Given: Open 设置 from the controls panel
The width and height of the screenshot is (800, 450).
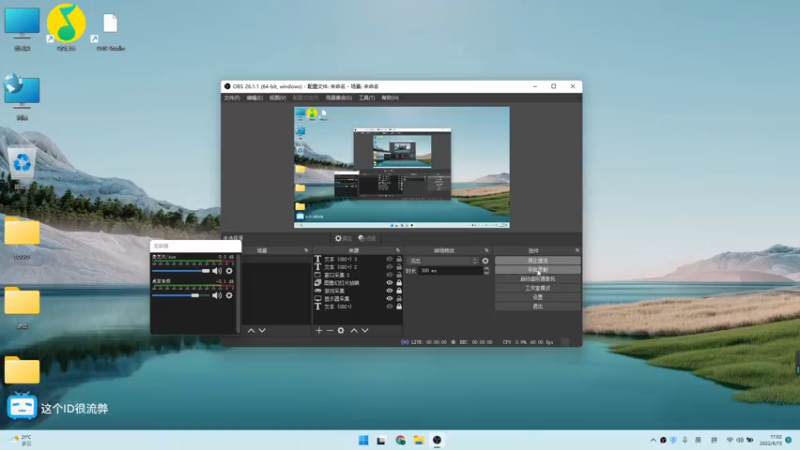Looking at the screenshot, I should pos(537,297).
